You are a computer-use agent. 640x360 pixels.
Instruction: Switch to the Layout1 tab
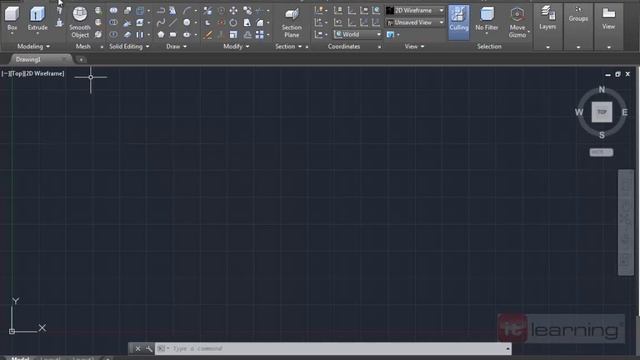click(51, 358)
